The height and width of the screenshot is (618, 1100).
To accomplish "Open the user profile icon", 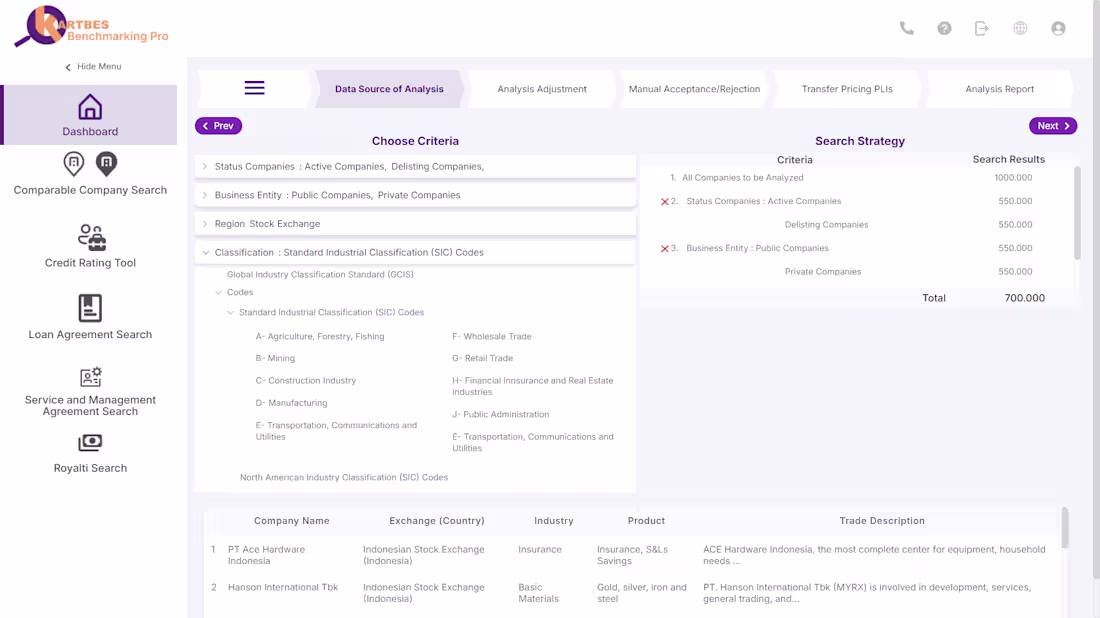I will pos(1058,28).
